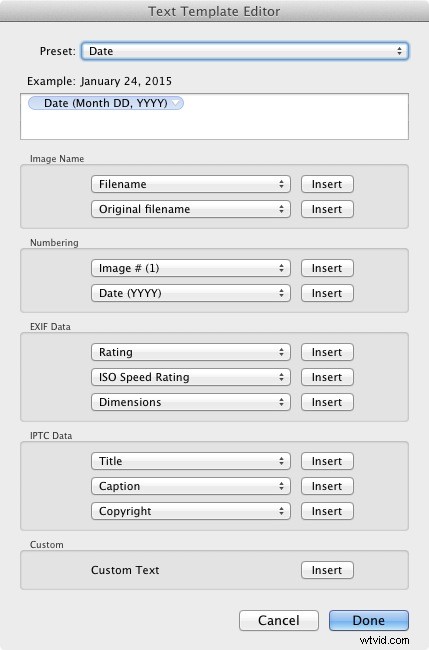The width and height of the screenshot is (429, 650).
Task: Expand the Image # (1) dropdown
Action: [x=191, y=268]
